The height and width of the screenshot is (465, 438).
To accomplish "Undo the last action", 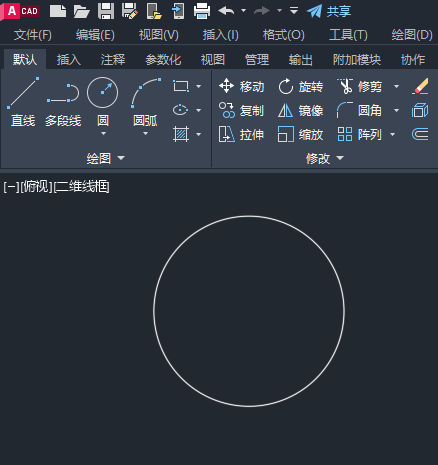I will pos(226,11).
